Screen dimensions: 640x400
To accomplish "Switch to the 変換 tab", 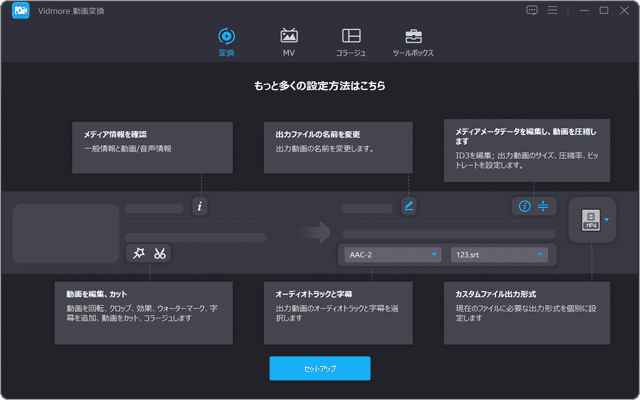I will (x=226, y=41).
